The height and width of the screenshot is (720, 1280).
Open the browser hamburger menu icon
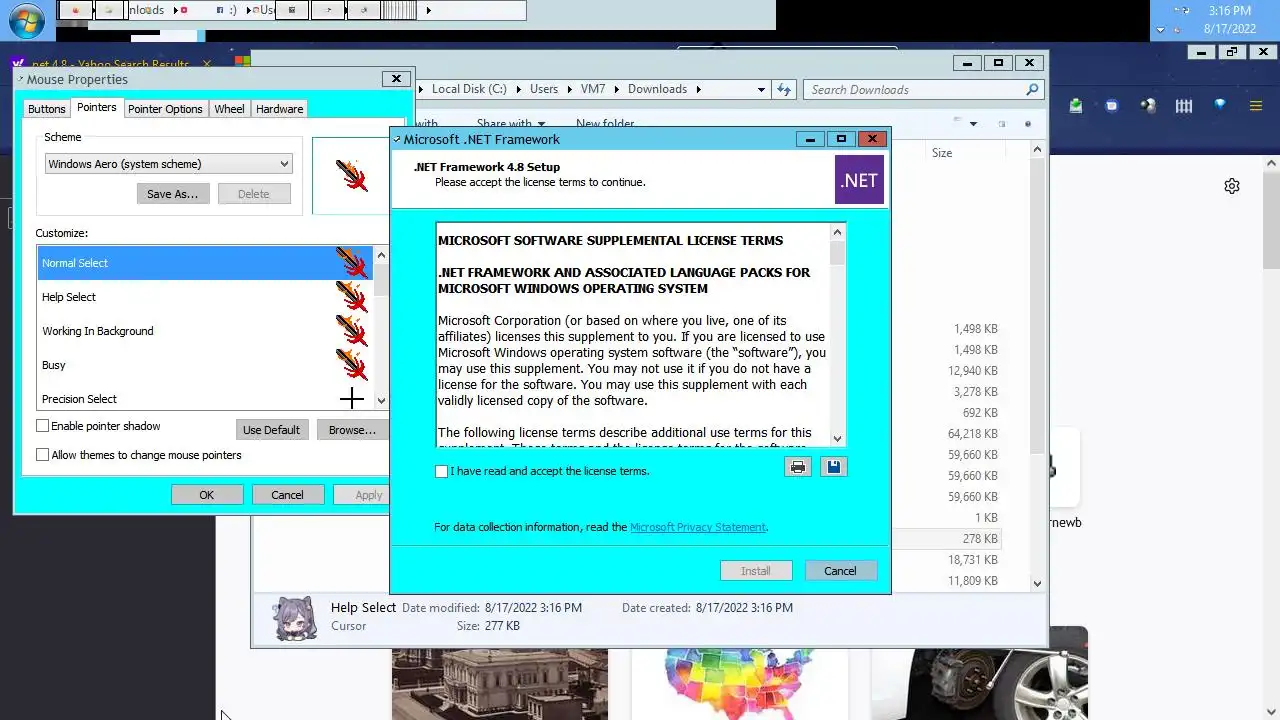[1257, 105]
